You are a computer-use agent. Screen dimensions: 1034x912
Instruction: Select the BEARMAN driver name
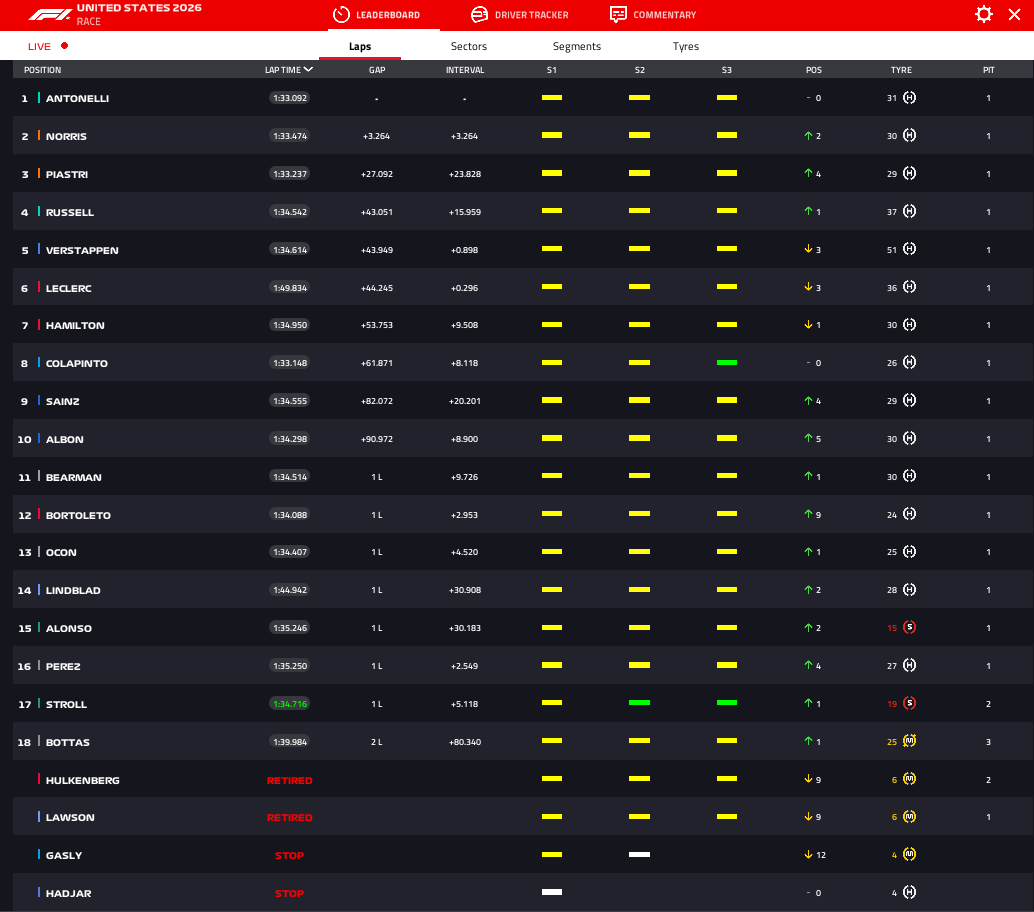pos(74,477)
